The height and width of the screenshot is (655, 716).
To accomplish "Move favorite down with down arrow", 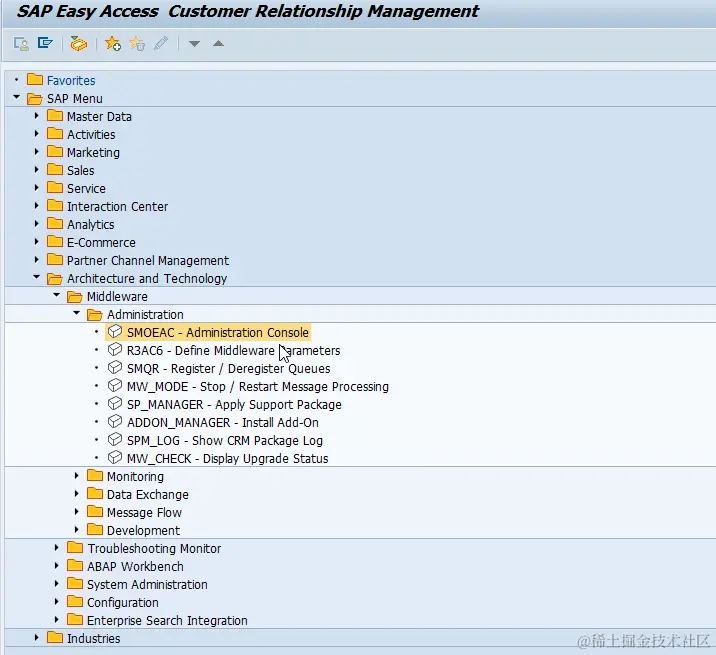I will coord(195,44).
